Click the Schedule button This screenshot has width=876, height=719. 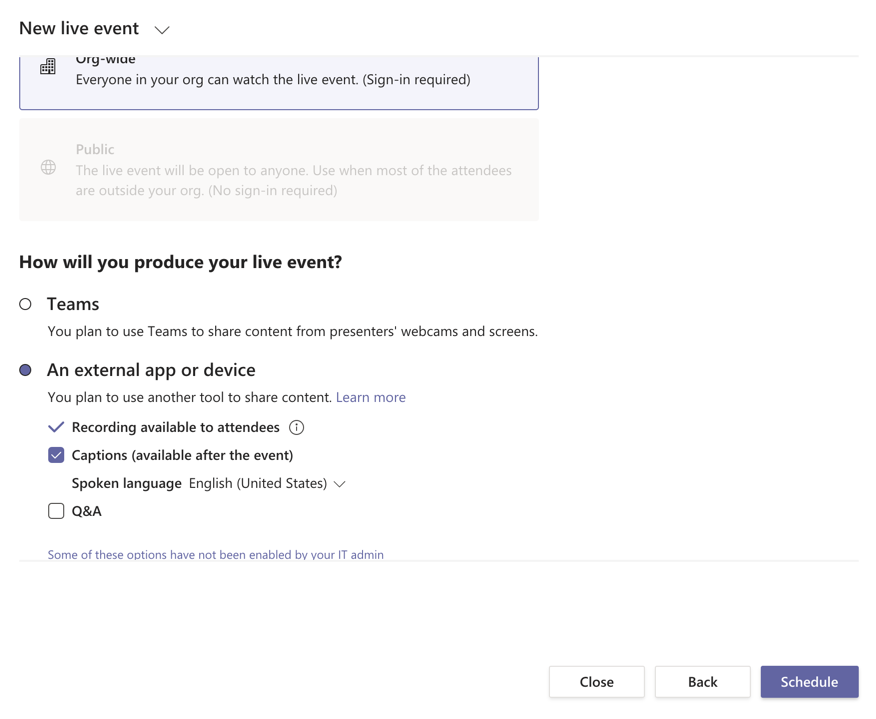coord(810,682)
